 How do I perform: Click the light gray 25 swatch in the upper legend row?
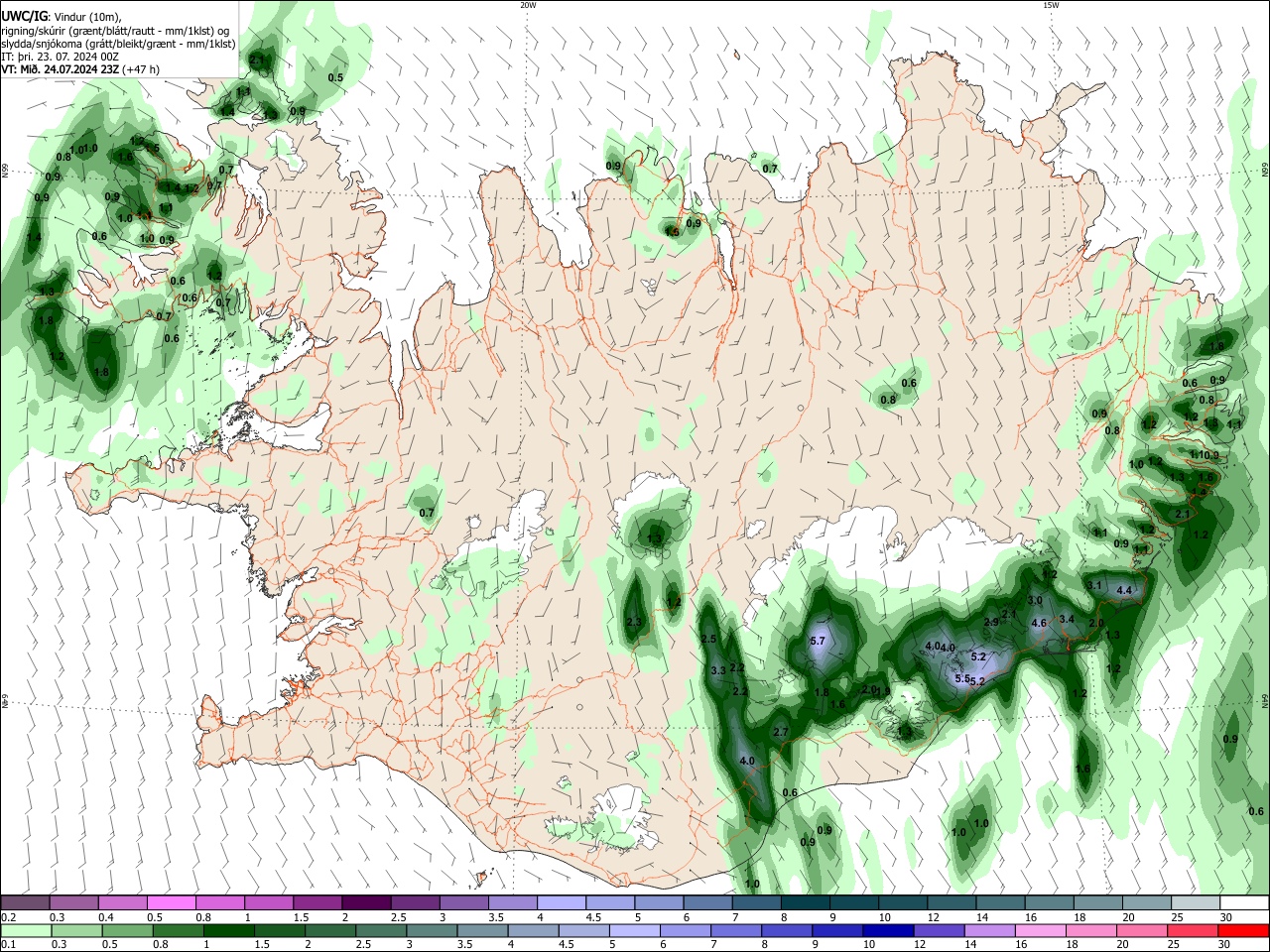click(1196, 903)
